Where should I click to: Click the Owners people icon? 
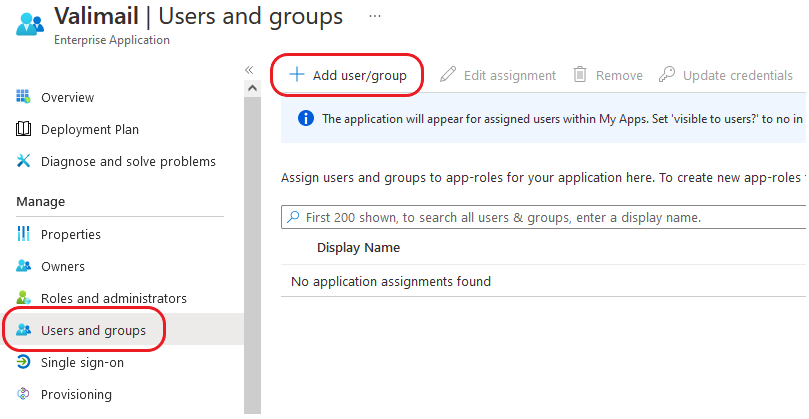[x=23, y=266]
